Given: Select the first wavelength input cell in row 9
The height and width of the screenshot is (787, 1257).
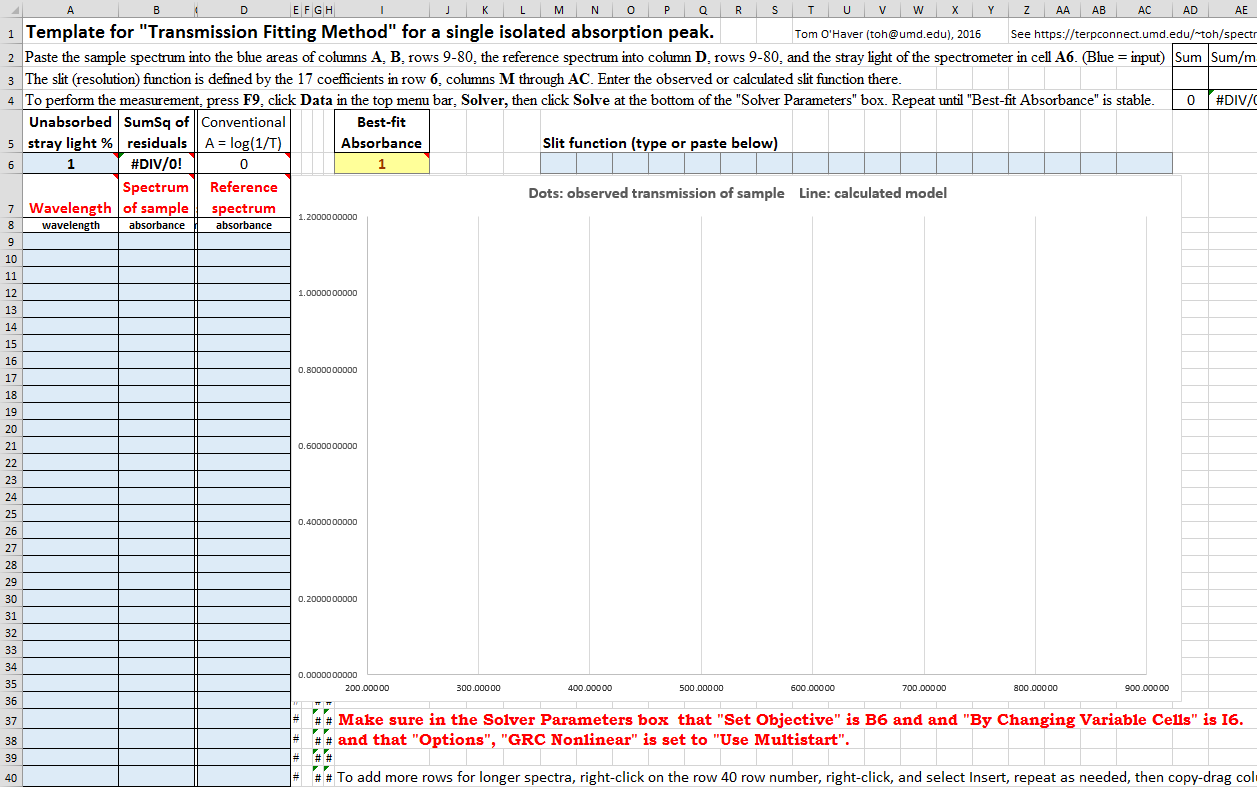Looking at the screenshot, I should coord(70,242).
